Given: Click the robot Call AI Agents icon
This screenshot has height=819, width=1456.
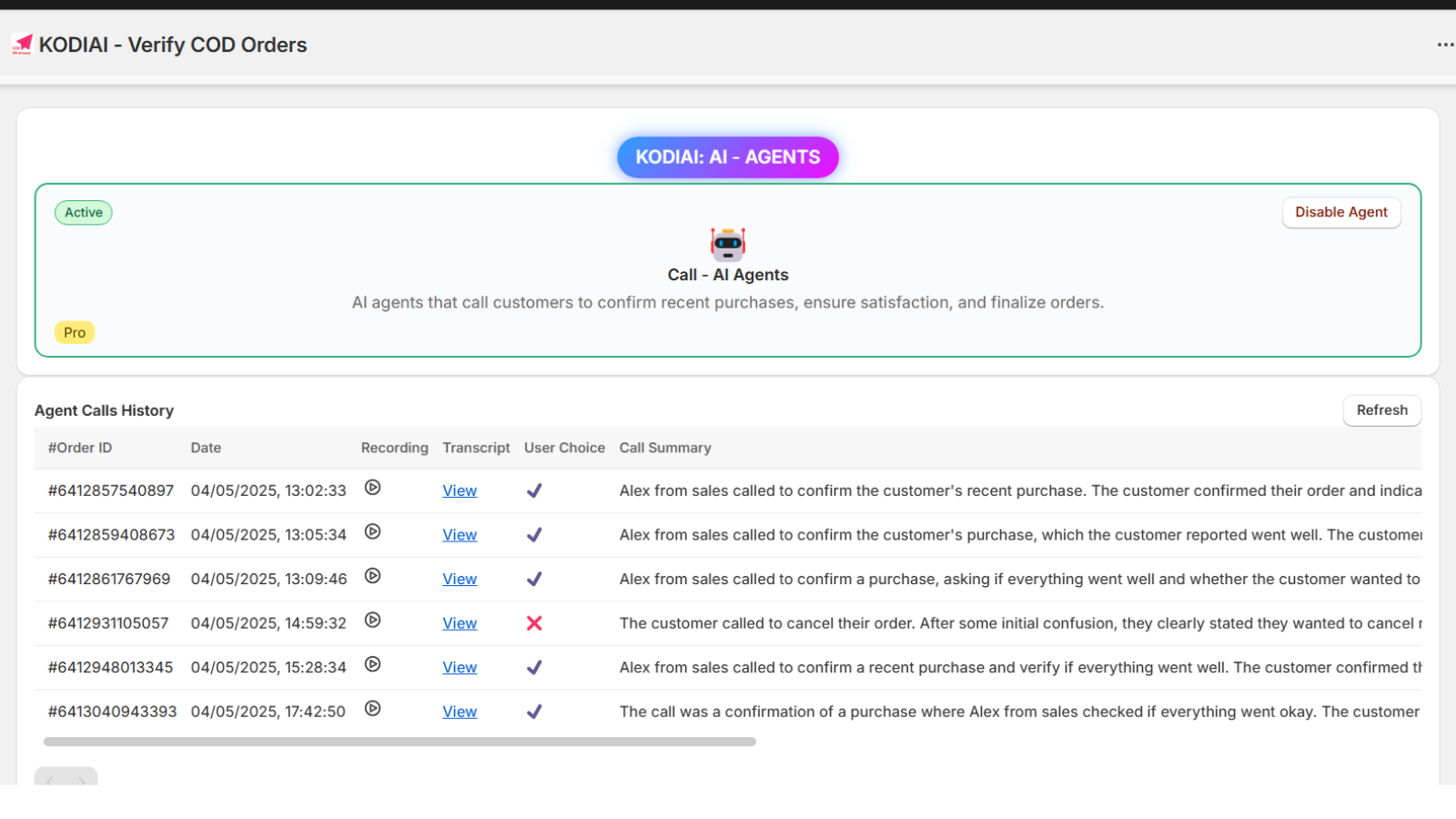Looking at the screenshot, I should 728,244.
